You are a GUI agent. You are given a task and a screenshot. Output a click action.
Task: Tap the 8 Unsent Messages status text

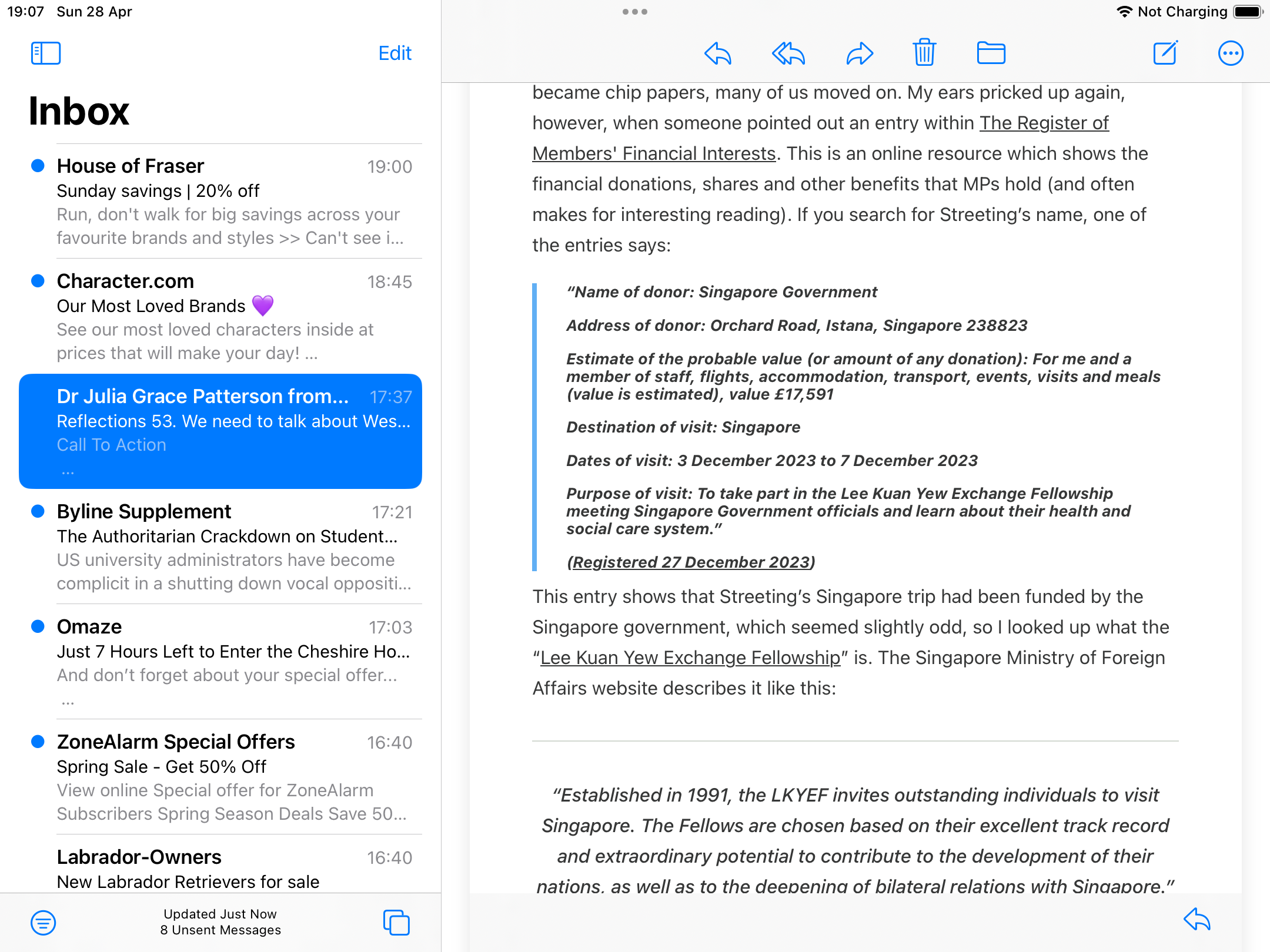(220, 930)
